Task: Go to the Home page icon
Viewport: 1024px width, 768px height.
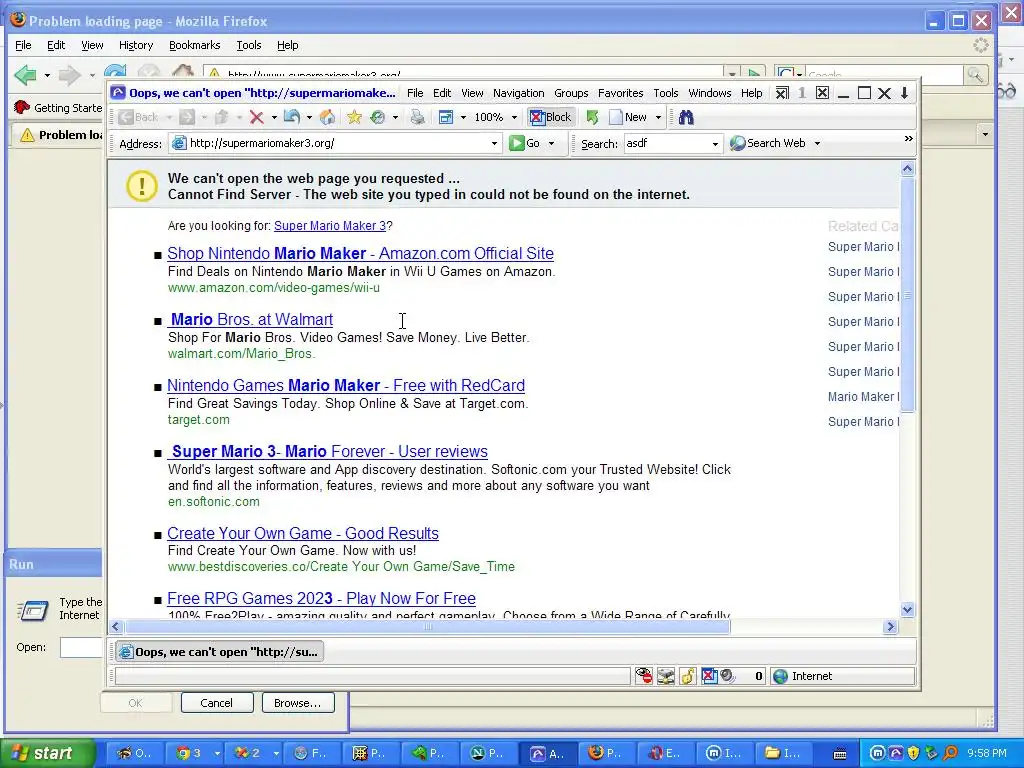Action: pyautogui.click(x=327, y=118)
